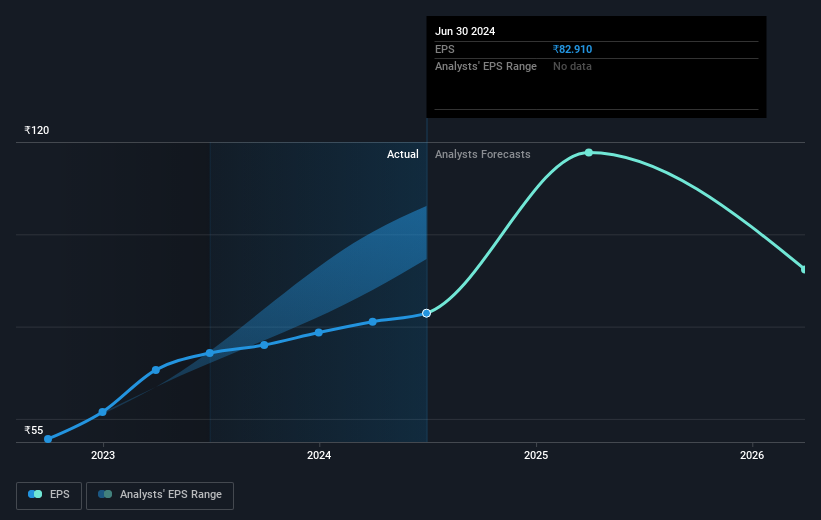Click the Actual label
Screen dimensions: 821x520
[403, 154]
